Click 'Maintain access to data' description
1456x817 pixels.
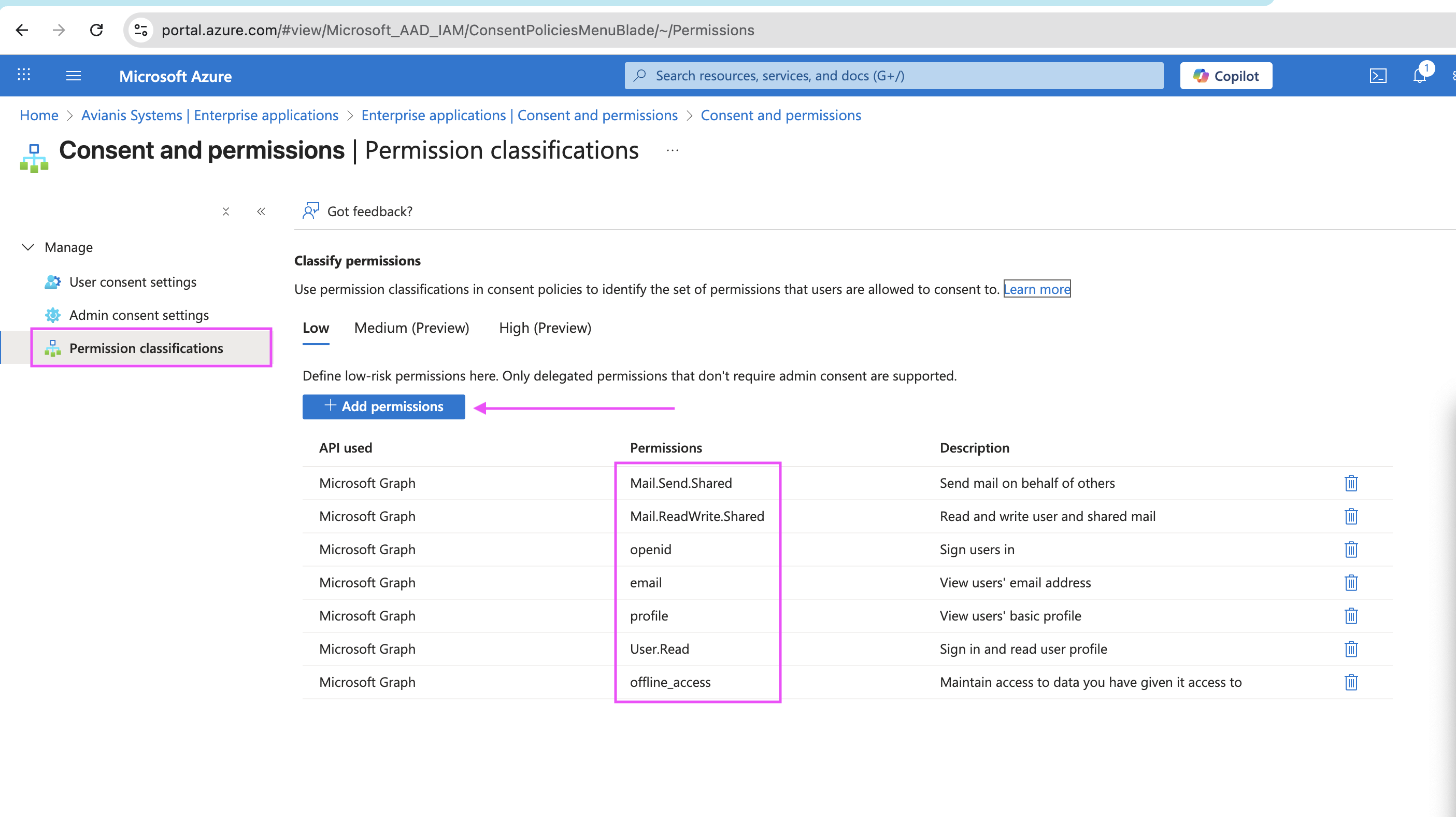[x=1090, y=682]
